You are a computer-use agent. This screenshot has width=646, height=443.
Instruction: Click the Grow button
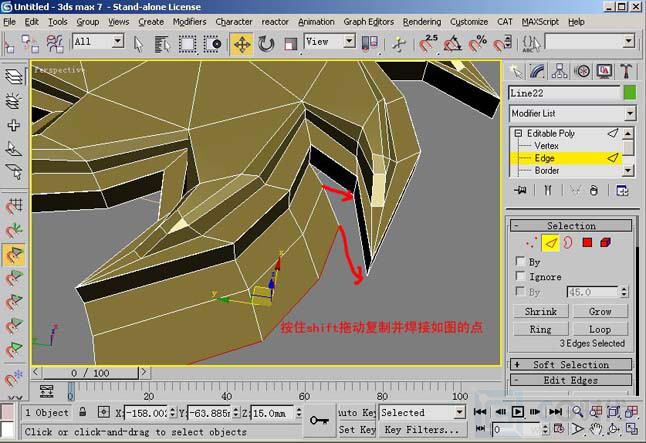coord(600,311)
